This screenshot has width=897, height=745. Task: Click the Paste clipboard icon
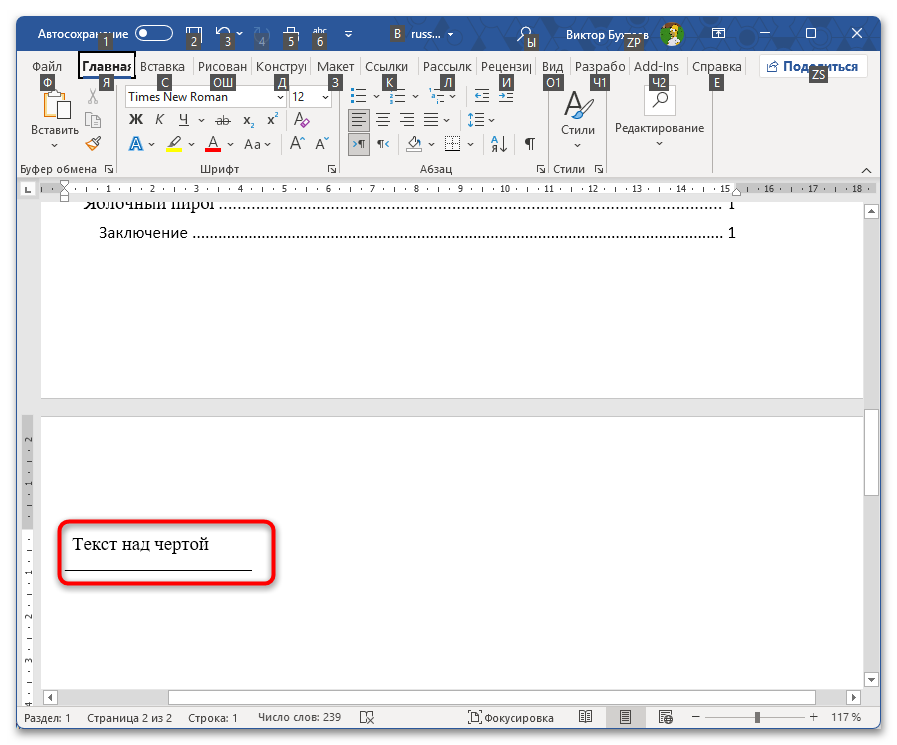click(57, 106)
